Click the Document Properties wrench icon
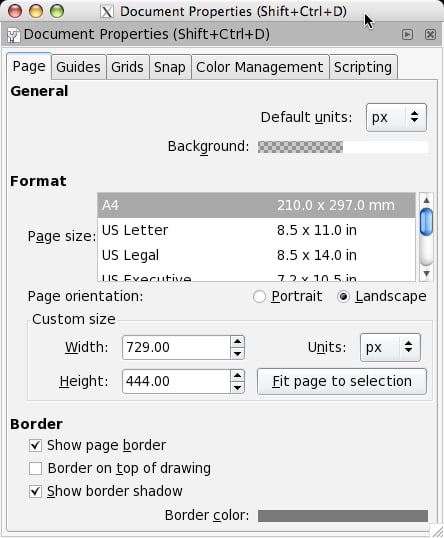 (x=13, y=35)
